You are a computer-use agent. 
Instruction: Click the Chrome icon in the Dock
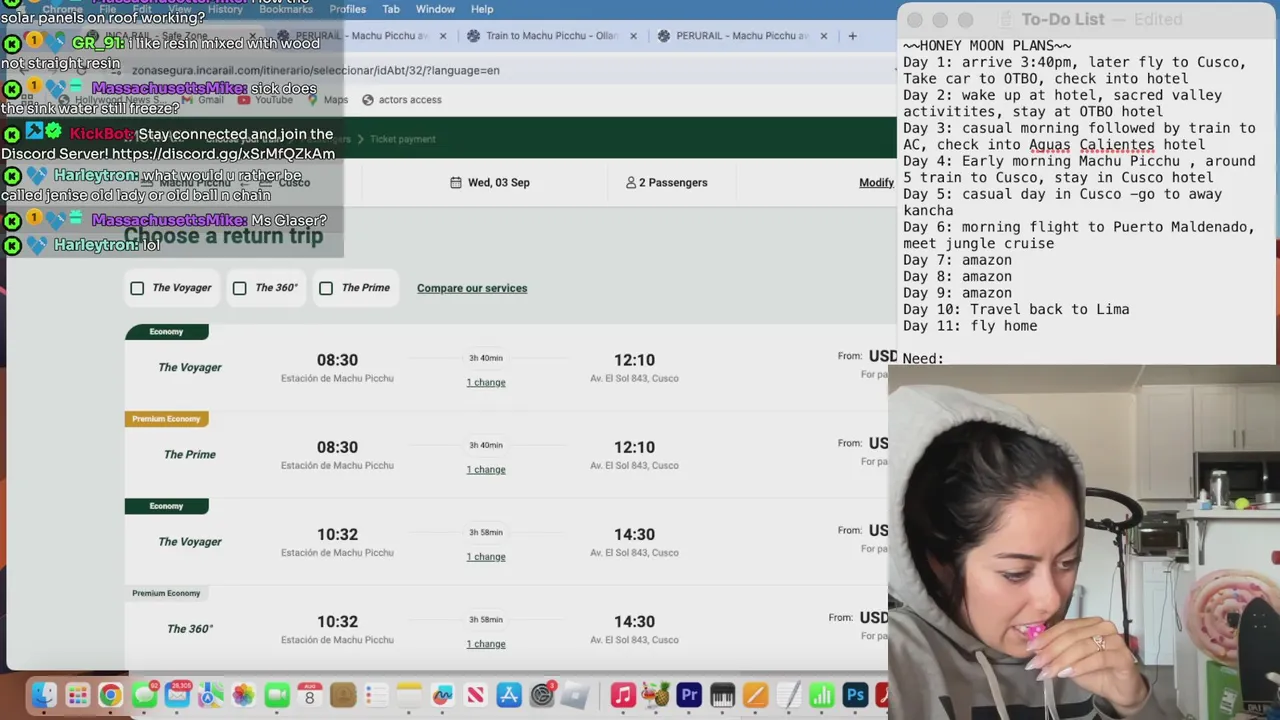coord(110,695)
